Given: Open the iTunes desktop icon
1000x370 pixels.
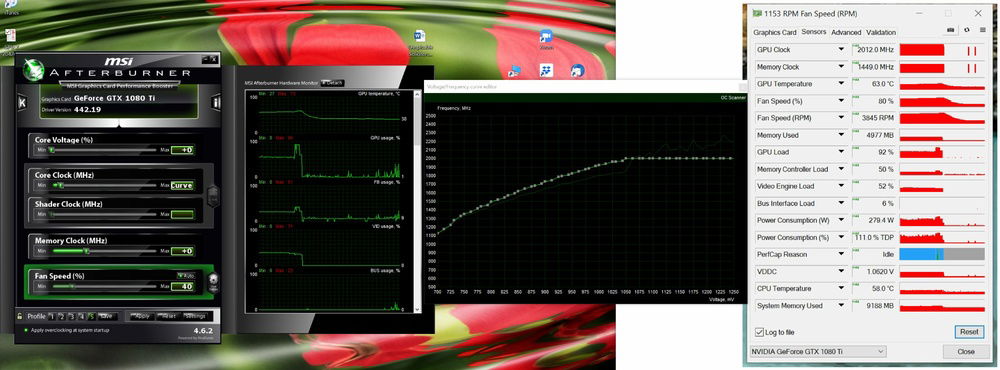Looking at the screenshot, I should point(10,8).
